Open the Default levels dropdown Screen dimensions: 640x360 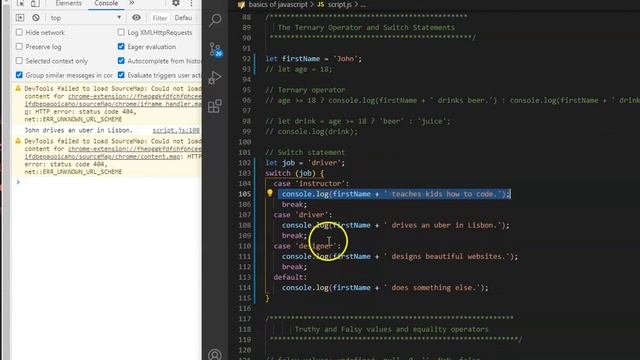point(183,18)
